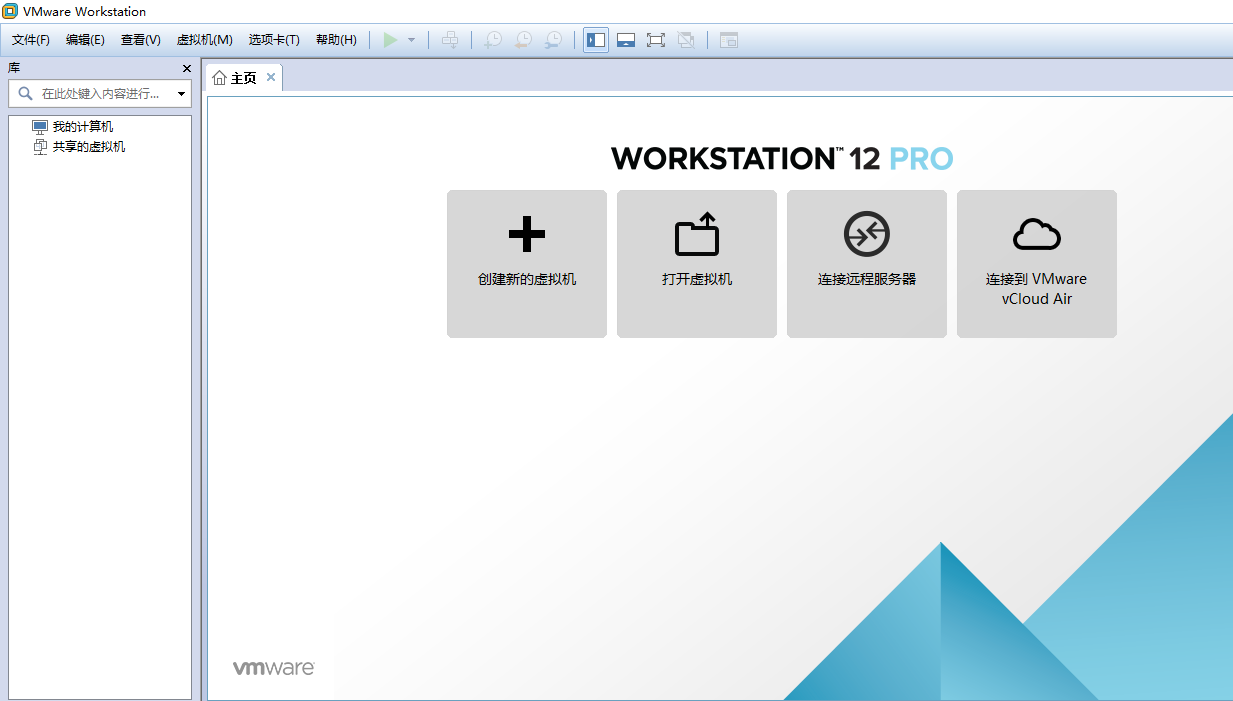The height and width of the screenshot is (701, 1233).
Task: Open the library search filter dropdown arrow
Action: (181, 94)
